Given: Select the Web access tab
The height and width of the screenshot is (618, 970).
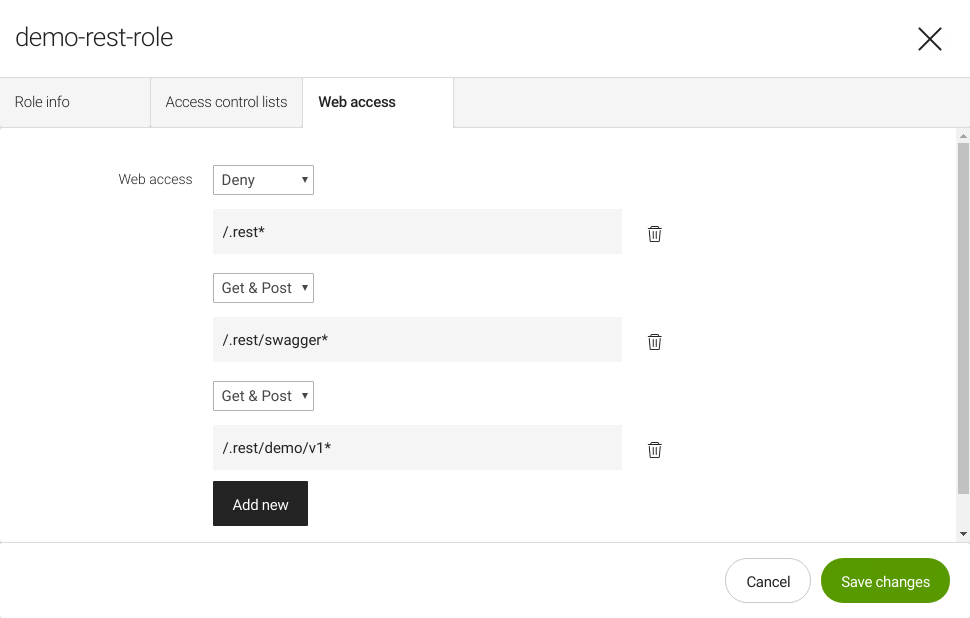Looking at the screenshot, I should coord(356,101).
